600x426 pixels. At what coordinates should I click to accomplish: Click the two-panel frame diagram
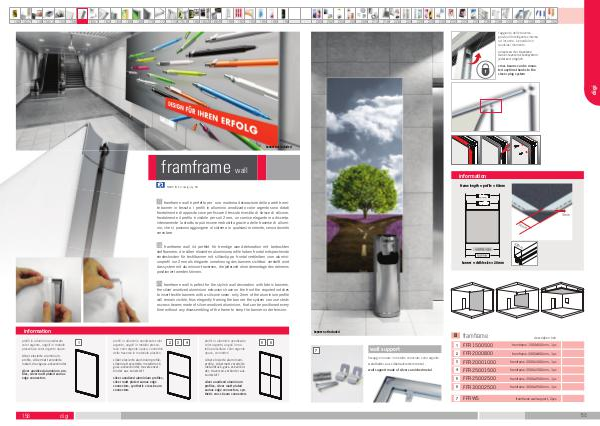tap(179, 375)
